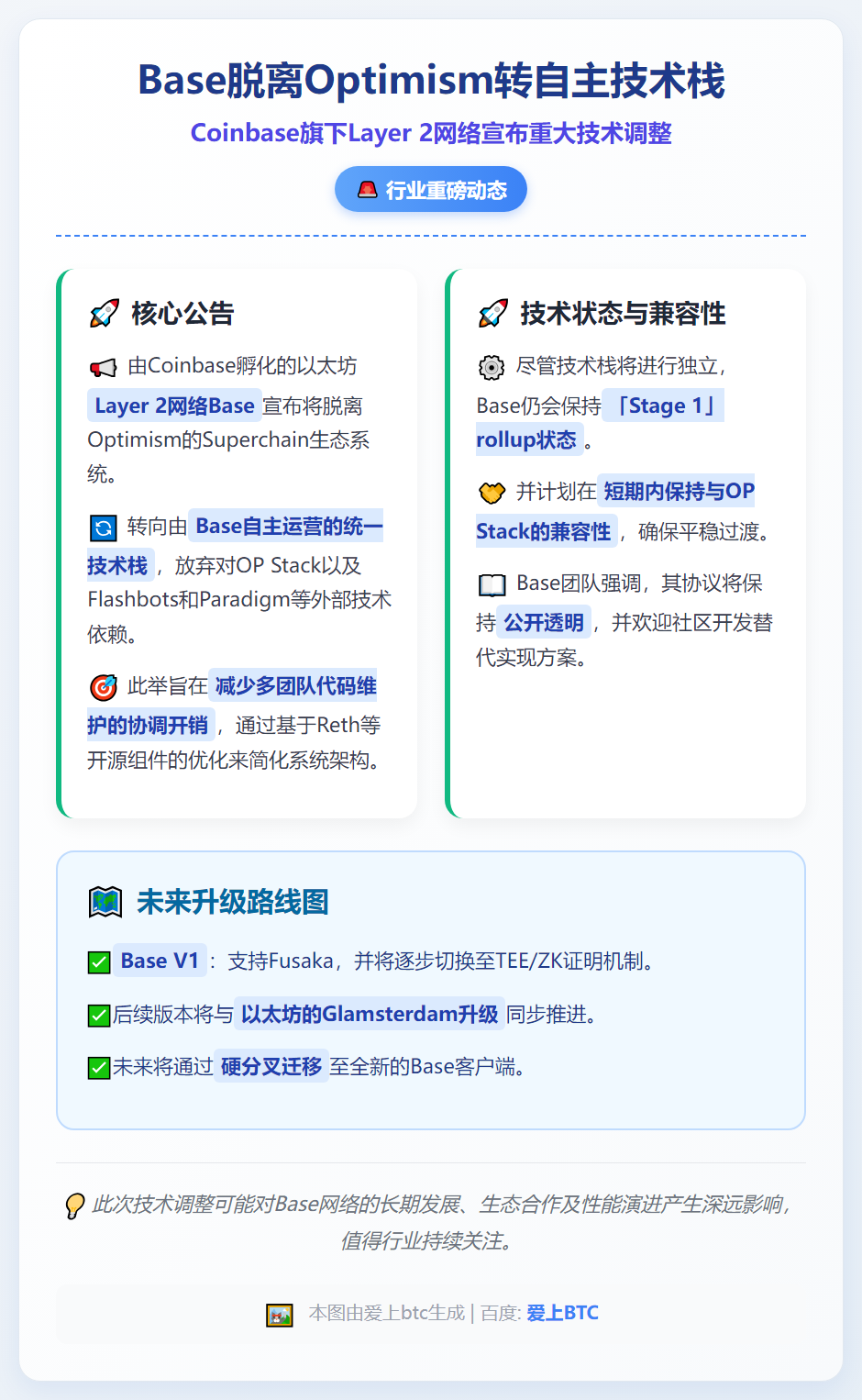The height and width of the screenshot is (1400, 862).
Task: Click the text Optimism的Superchain生态系
Action: (228, 439)
